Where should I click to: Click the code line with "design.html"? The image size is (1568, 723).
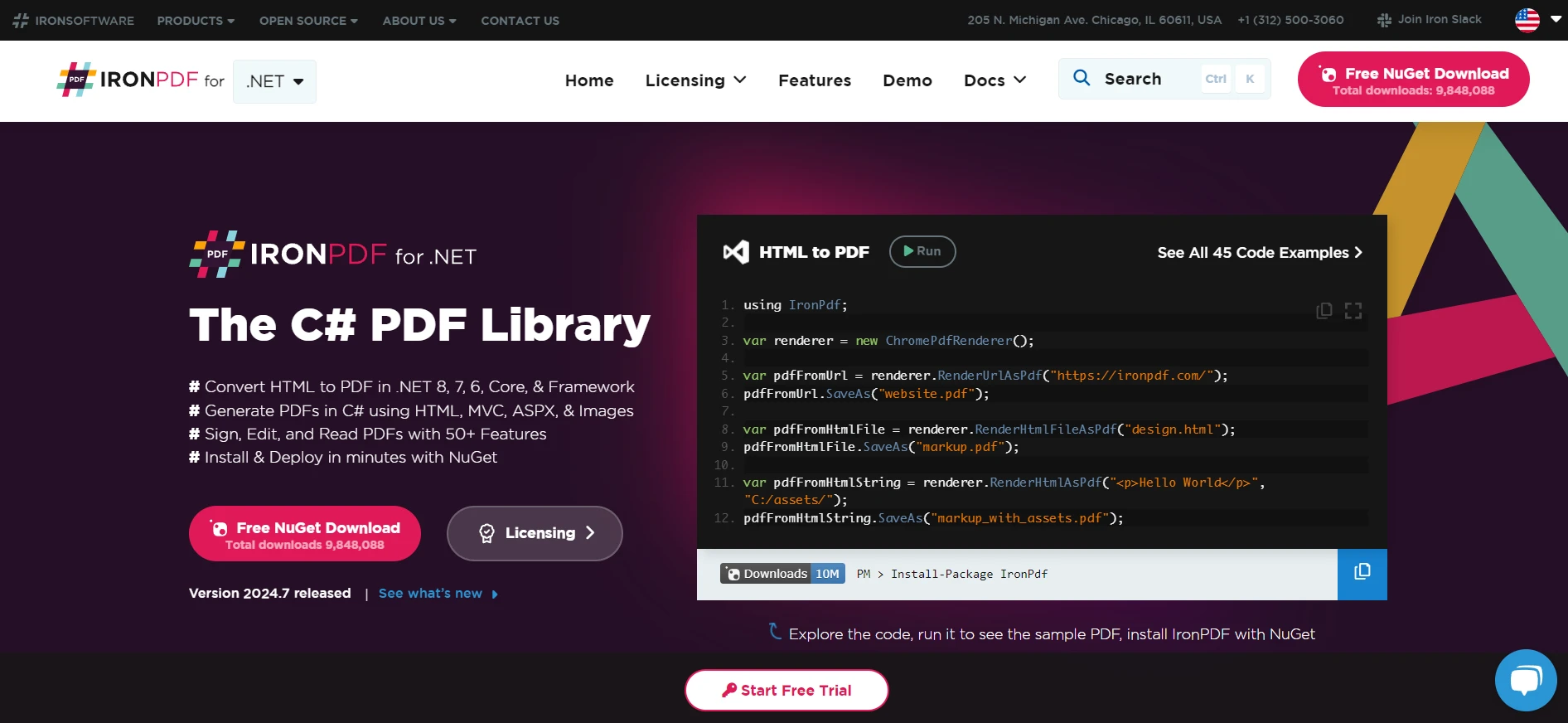pyautogui.click(x=989, y=429)
